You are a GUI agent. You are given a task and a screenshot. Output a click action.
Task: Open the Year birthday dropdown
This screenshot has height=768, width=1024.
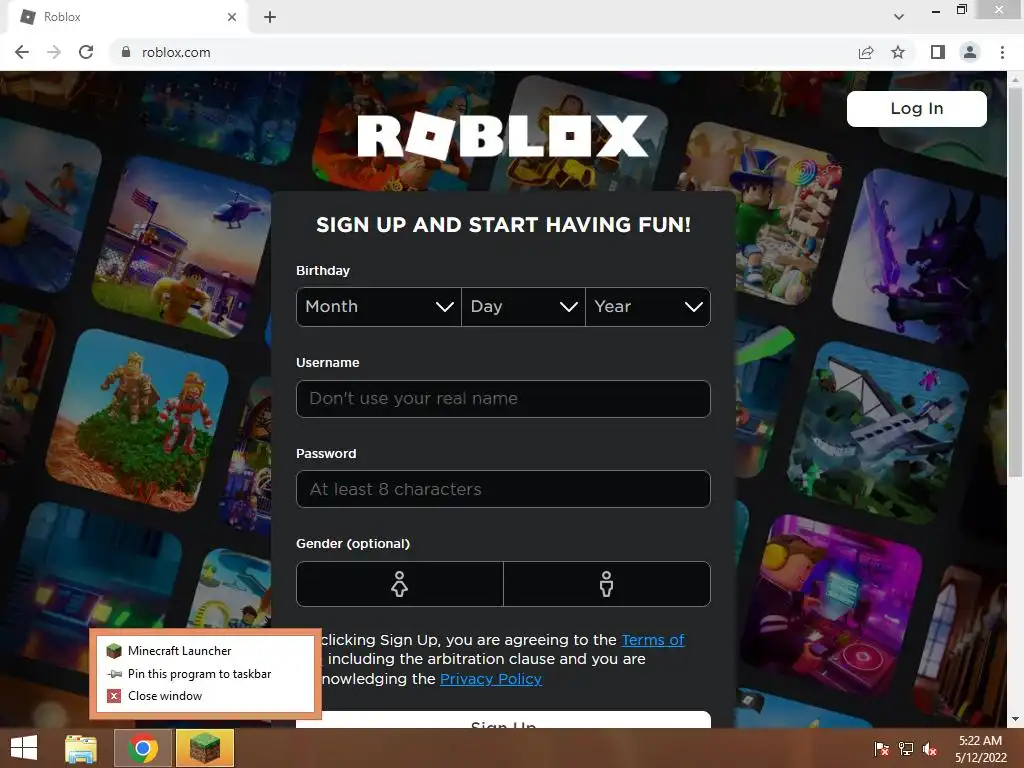point(648,306)
